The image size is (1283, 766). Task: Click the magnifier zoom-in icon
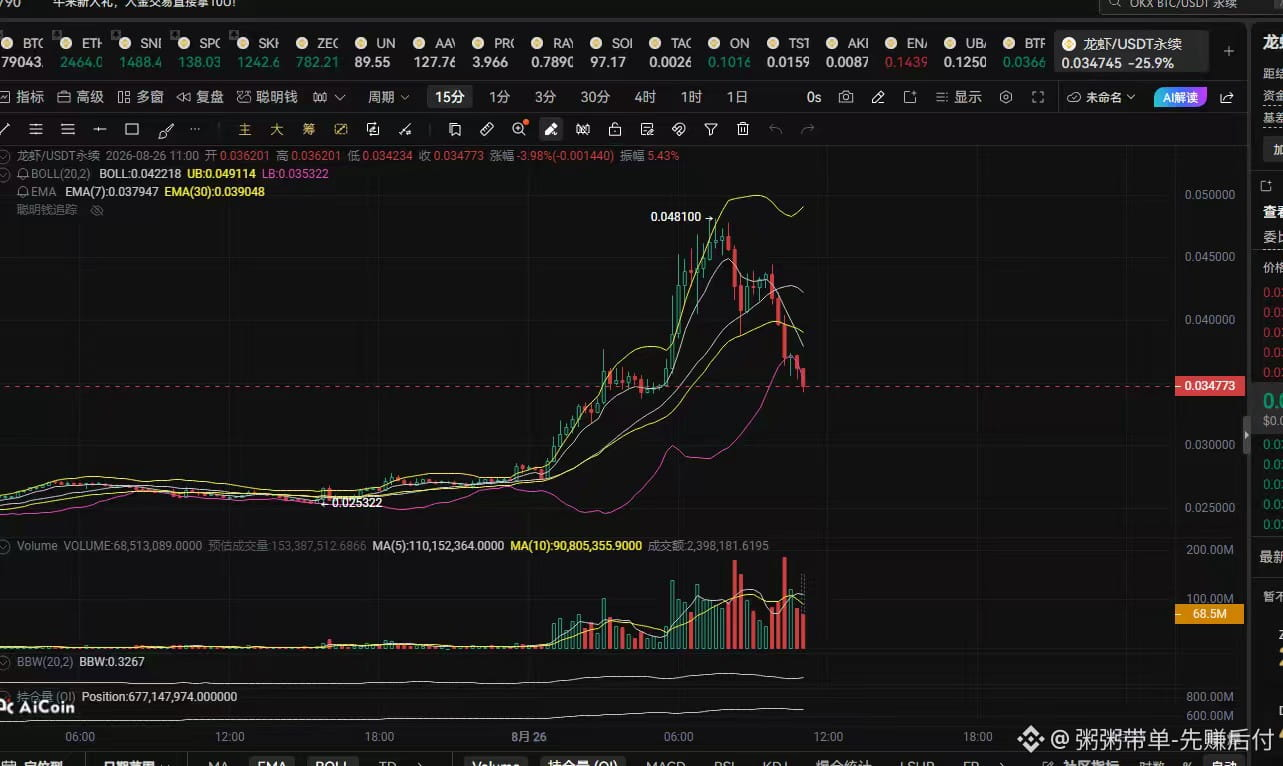pyautogui.click(x=519, y=129)
